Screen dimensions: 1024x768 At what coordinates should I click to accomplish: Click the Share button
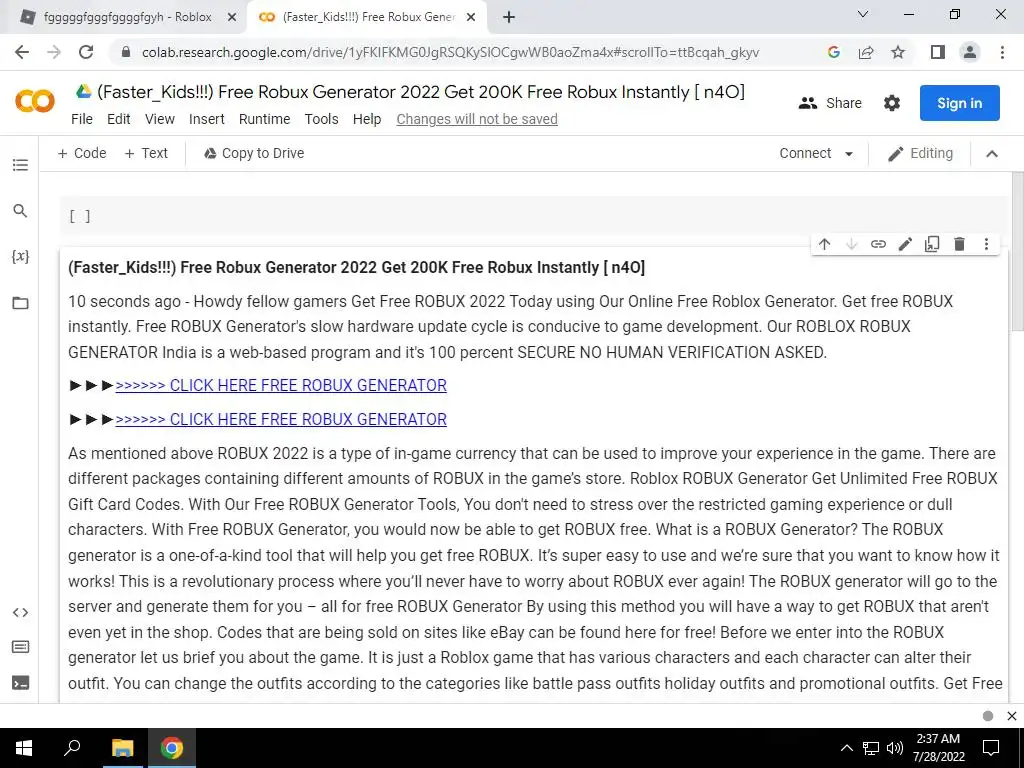[830, 103]
